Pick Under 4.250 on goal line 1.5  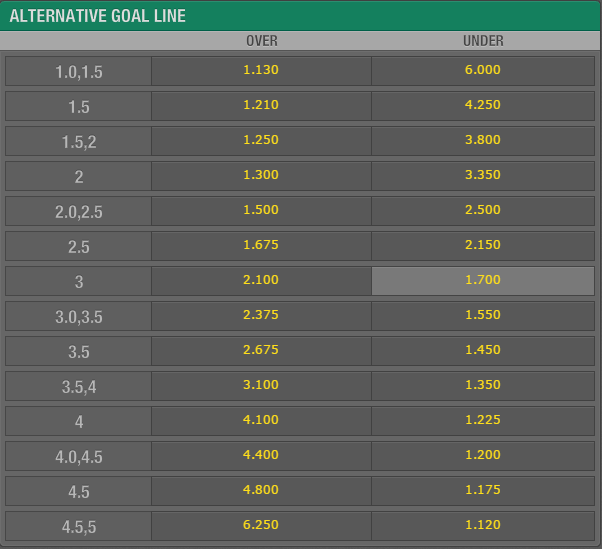[483, 106]
